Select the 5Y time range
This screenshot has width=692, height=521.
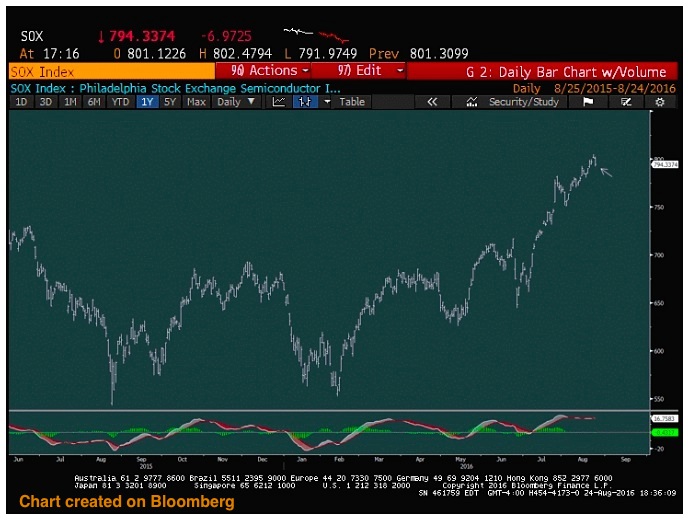point(170,102)
